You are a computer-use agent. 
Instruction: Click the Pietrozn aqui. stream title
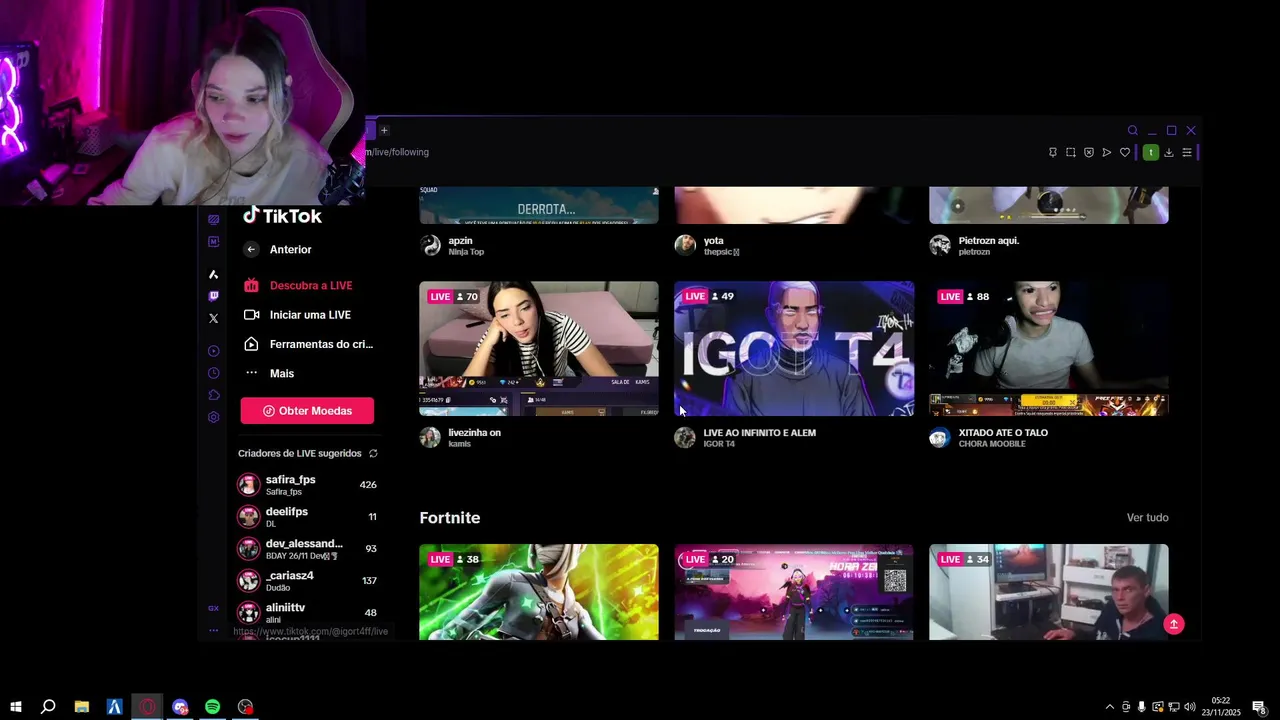pos(989,240)
